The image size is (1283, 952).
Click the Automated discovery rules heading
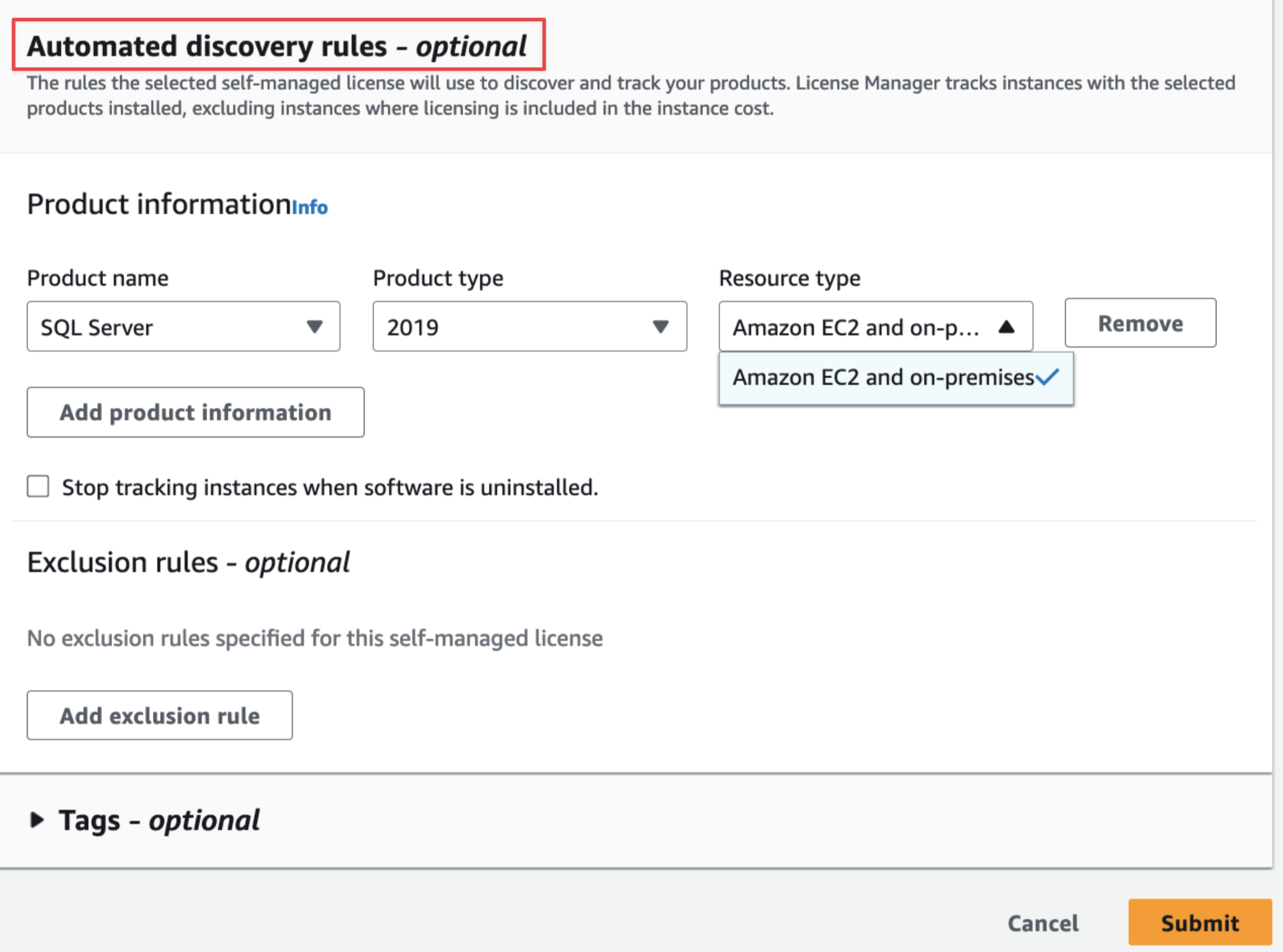(x=277, y=46)
